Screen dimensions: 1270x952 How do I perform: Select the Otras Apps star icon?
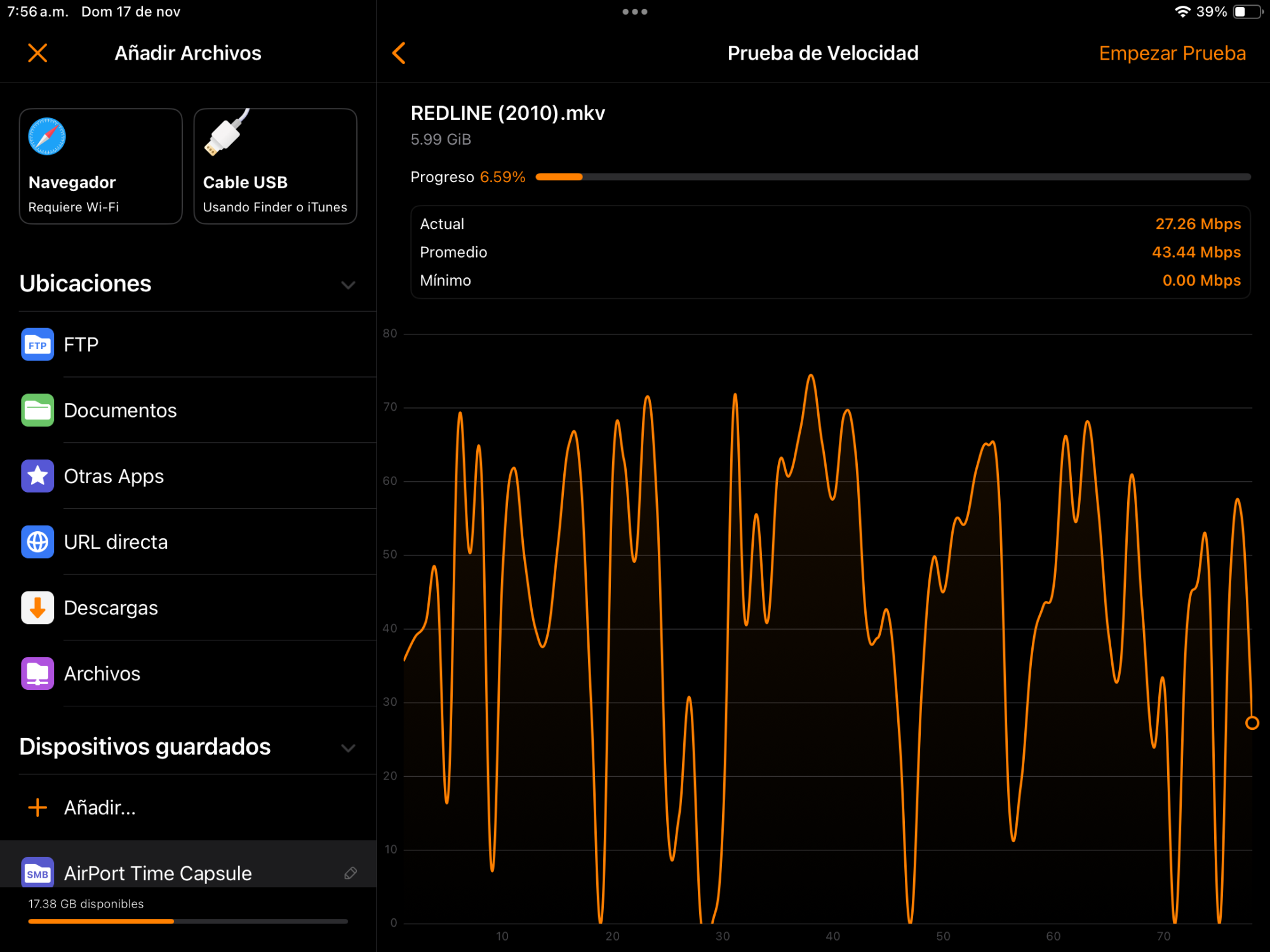(x=37, y=476)
